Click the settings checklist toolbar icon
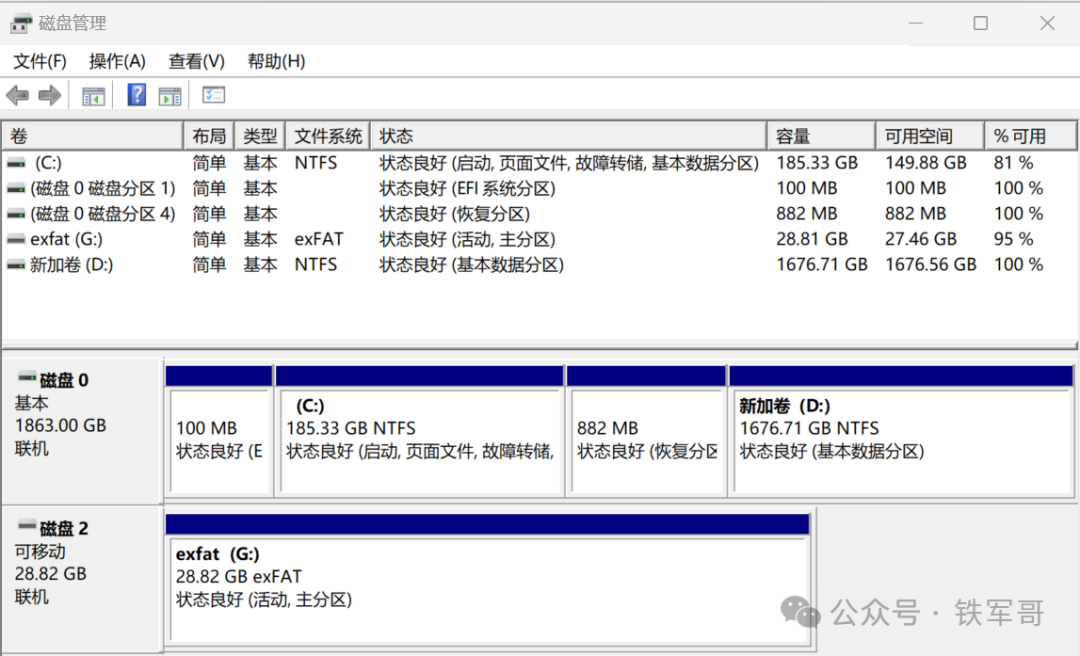The image size is (1080, 656). tap(214, 95)
